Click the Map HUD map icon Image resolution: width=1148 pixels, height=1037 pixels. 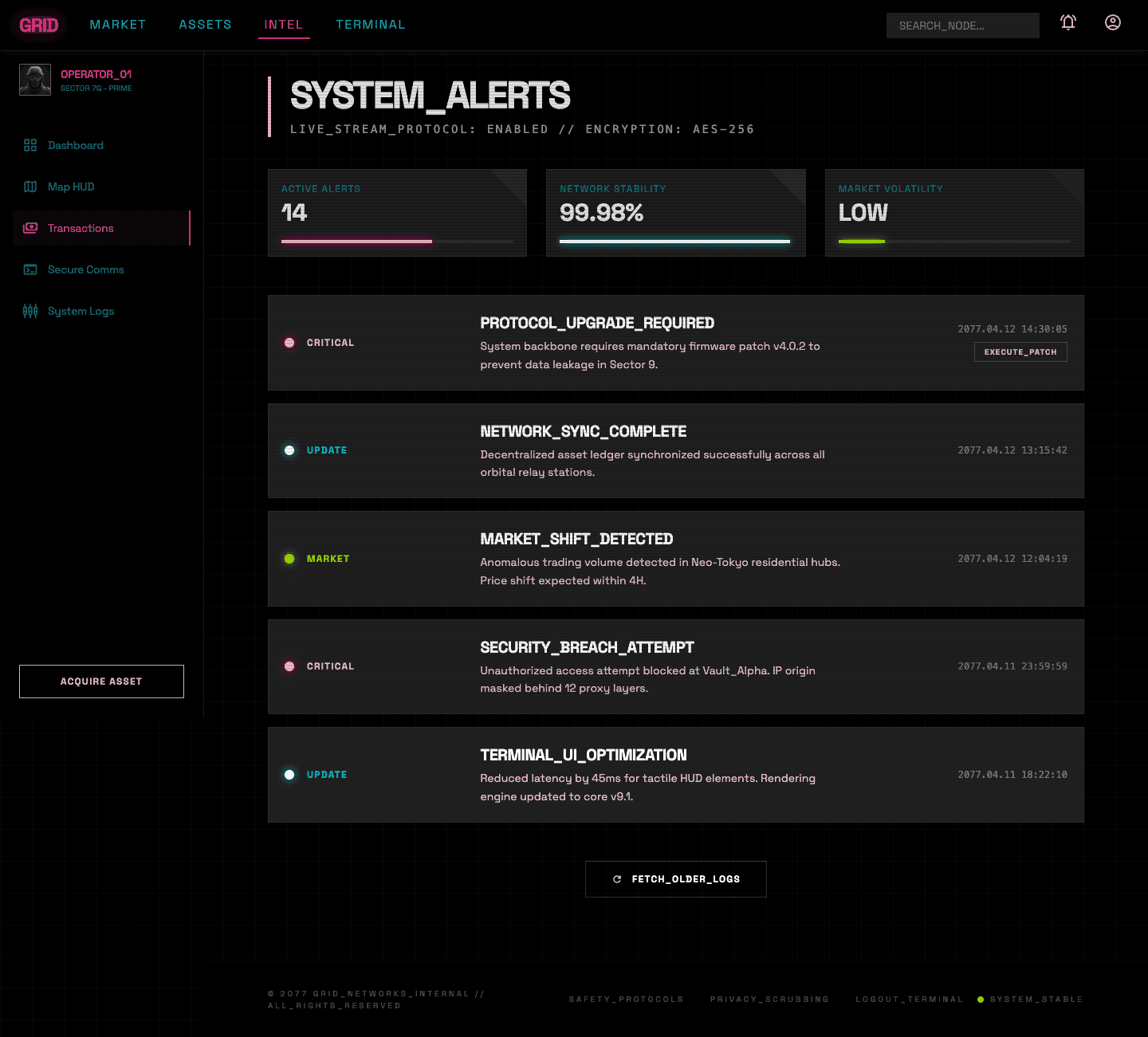pyautogui.click(x=30, y=187)
